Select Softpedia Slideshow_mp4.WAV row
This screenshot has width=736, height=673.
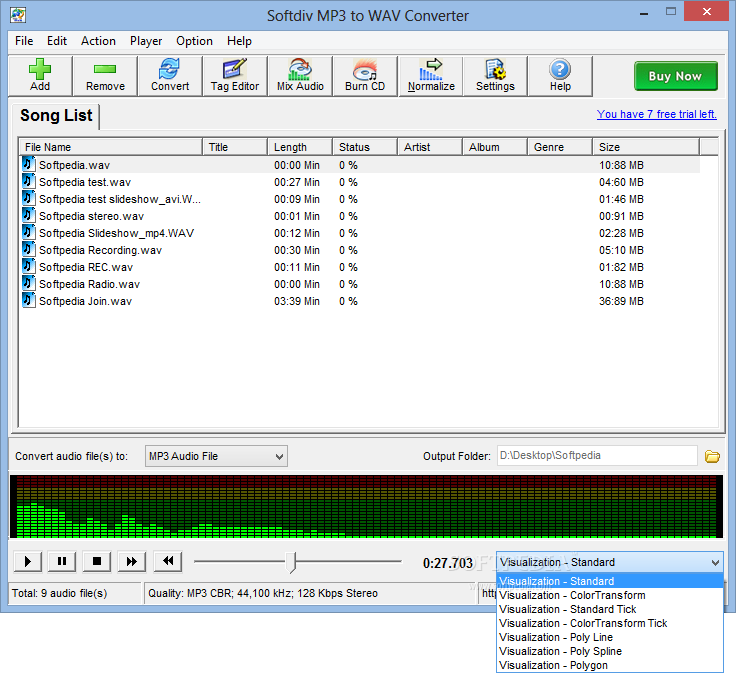pyautogui.click(x=360, y=233)
